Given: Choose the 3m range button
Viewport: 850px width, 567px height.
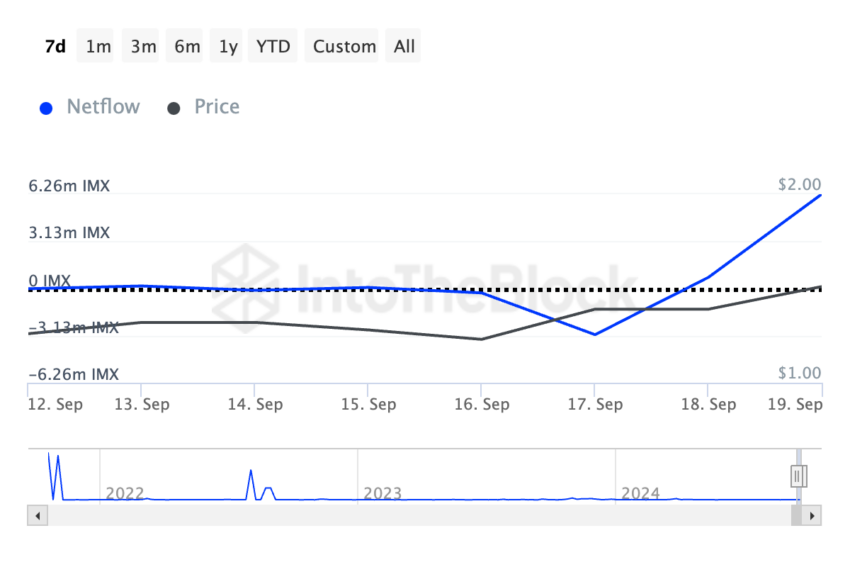Looking at the screenshot, I should [x=142, y=46].
